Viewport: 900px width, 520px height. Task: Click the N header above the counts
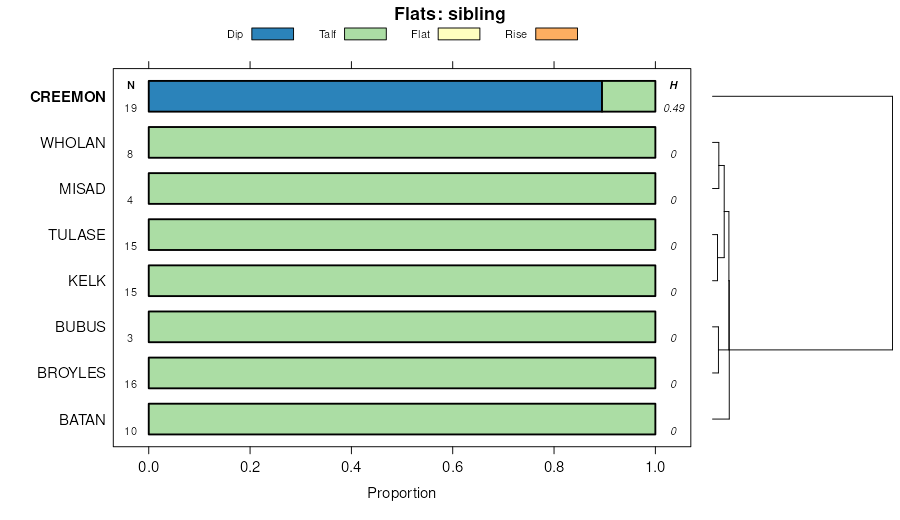[130, 85]
